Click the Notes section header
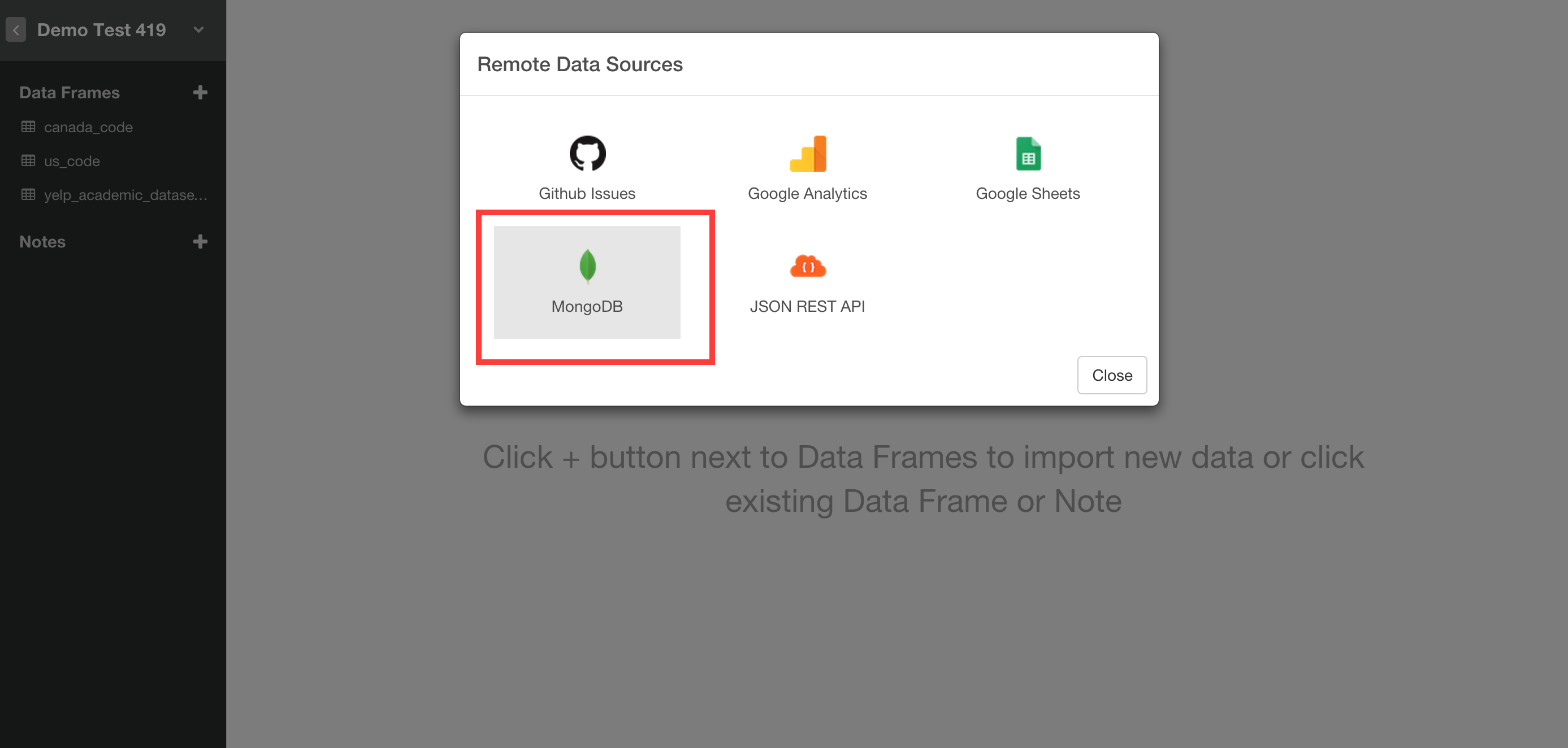 [43, 240]
